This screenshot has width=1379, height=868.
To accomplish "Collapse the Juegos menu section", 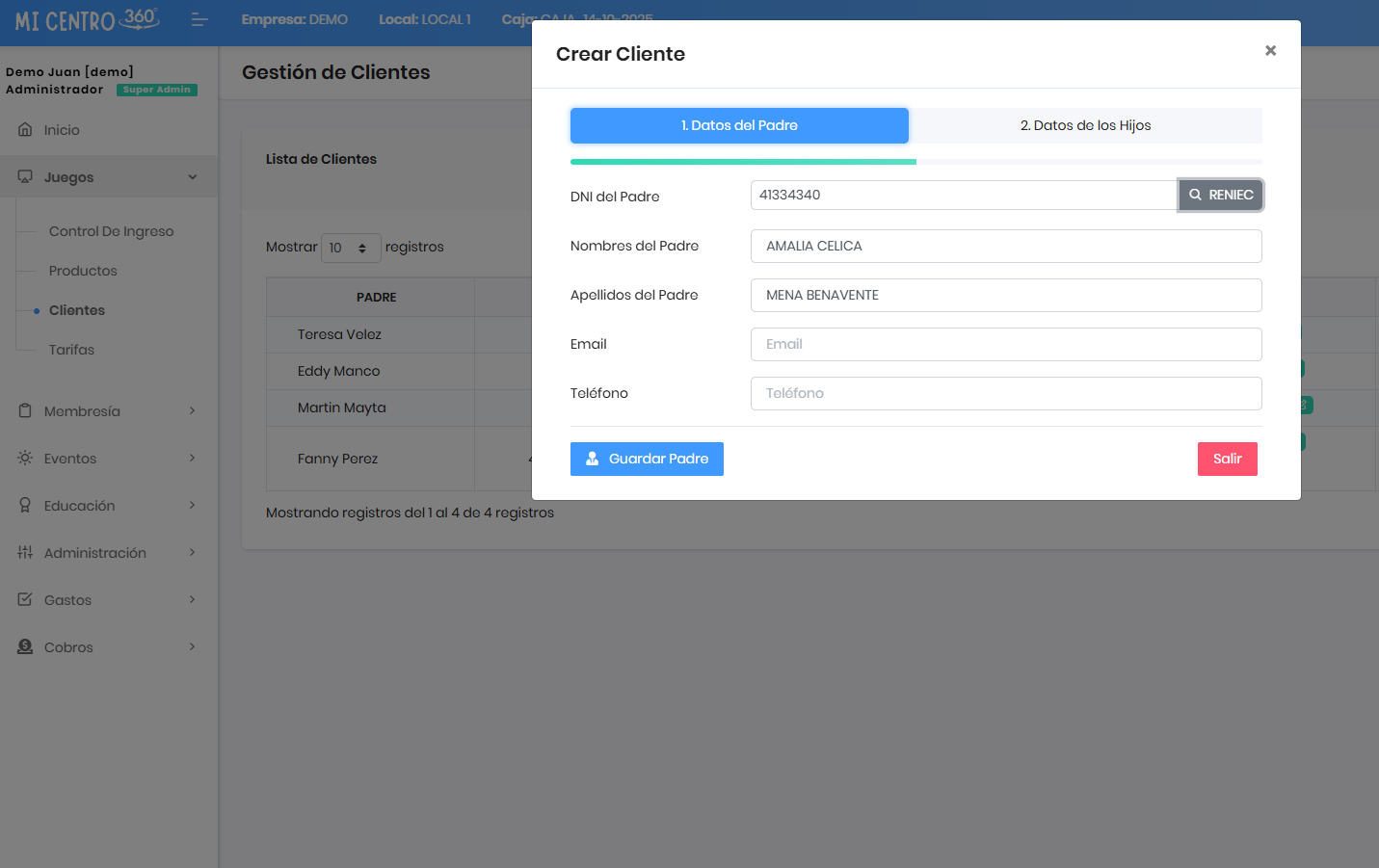I will pyautogui.click(x=192, y=177).
